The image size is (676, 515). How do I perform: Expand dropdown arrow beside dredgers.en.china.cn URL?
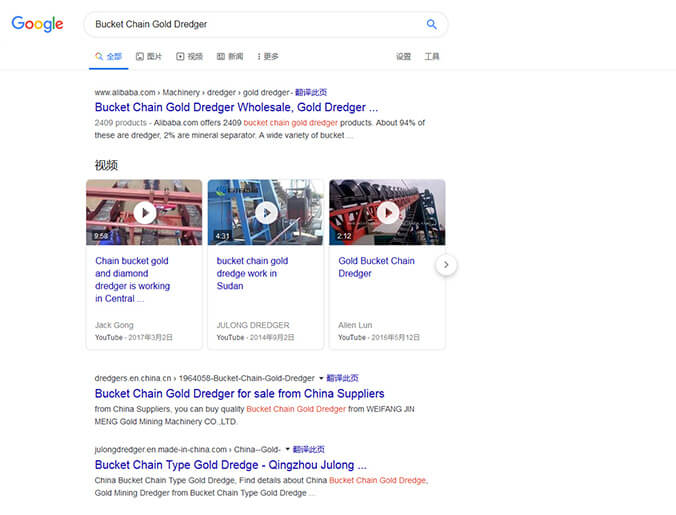(321, 378)
